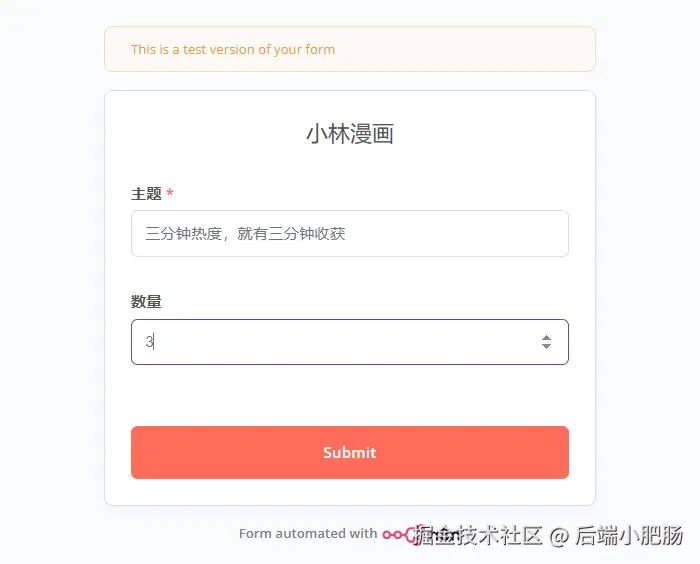Viewport: 700px width, 564px height.
Task: Focus the 主题 text input field
Action: tap(349, 234)
